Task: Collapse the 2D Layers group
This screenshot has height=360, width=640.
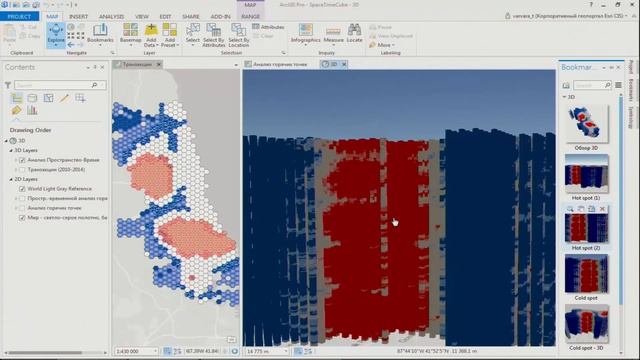Action: pos(11,179)
